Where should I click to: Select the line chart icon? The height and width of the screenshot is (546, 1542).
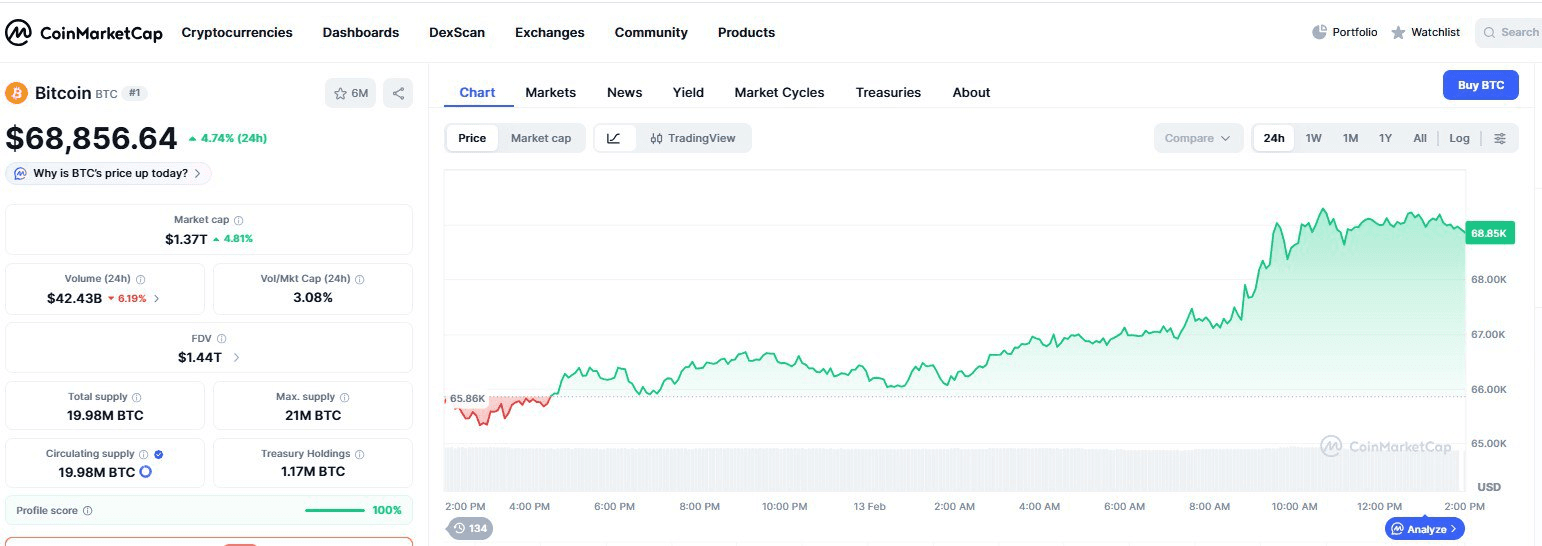pos(614,138)
